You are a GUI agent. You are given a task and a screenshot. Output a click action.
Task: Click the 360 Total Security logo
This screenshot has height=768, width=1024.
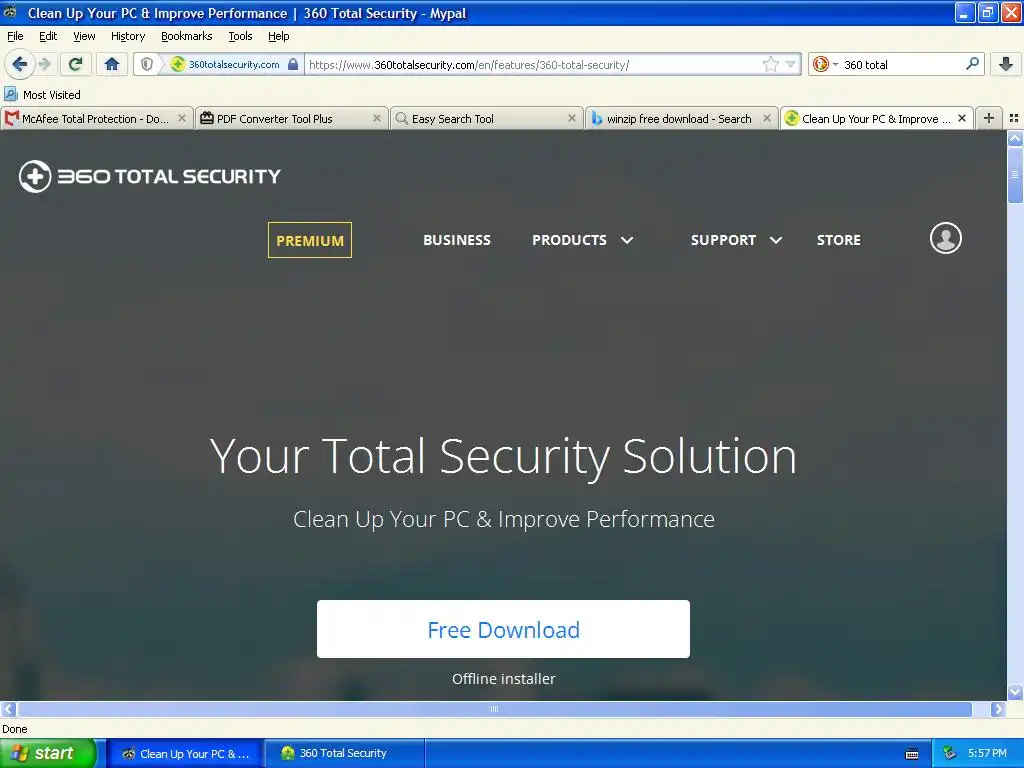[x=150, y=176]
